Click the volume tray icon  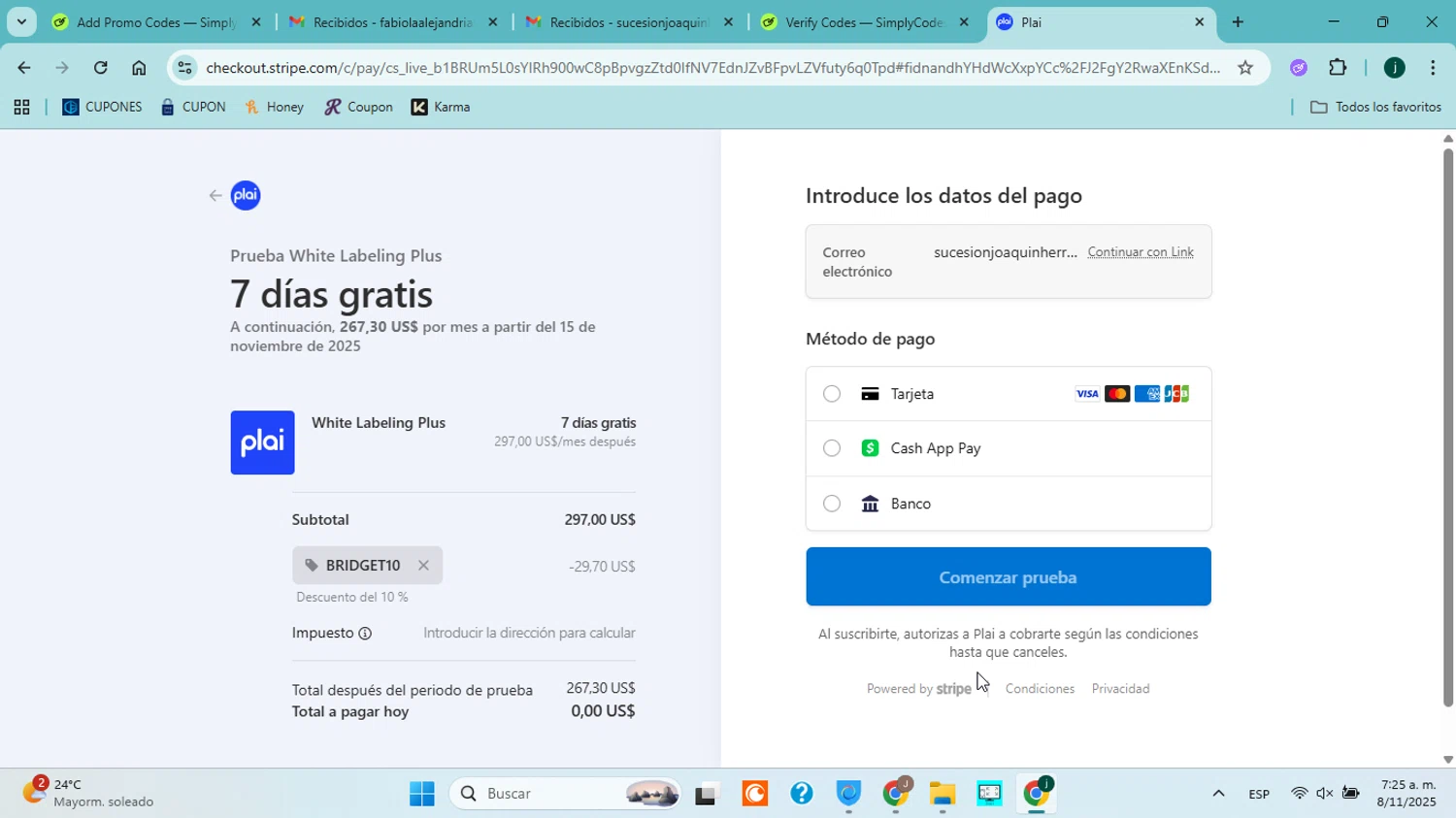[1325, 795]
